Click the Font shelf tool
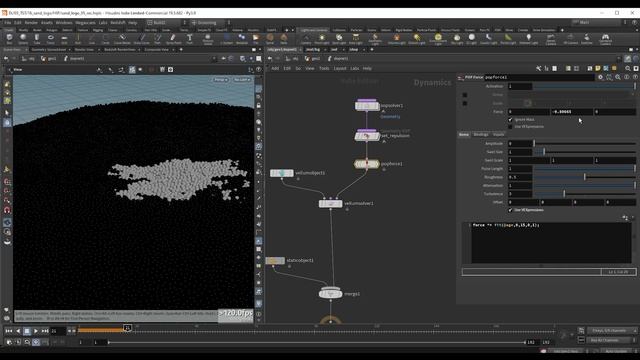The image size is (640, 360). click(189, 38)
